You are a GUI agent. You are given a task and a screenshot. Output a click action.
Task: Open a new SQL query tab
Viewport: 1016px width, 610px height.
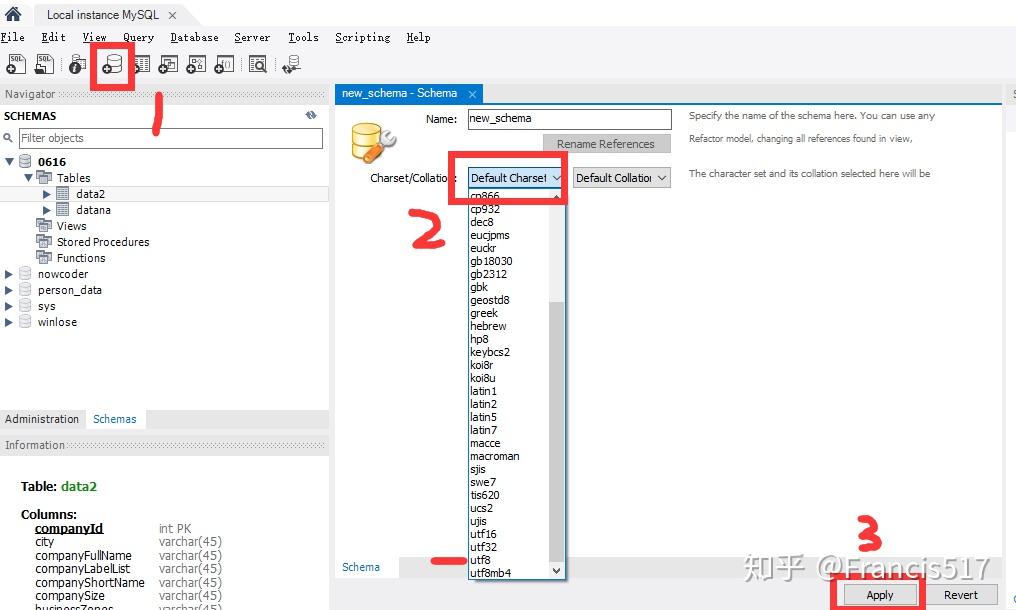click(x=15, y=63)
